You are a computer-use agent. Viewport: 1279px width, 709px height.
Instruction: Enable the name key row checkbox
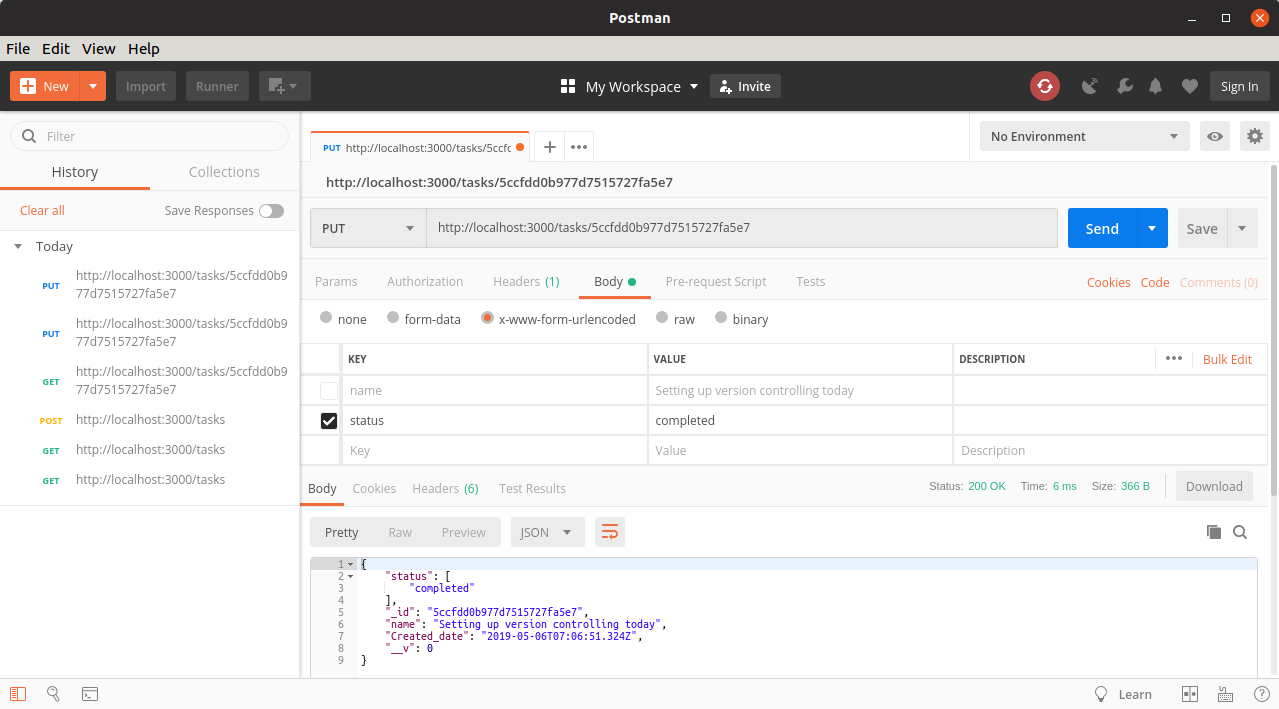coord(329,390)
